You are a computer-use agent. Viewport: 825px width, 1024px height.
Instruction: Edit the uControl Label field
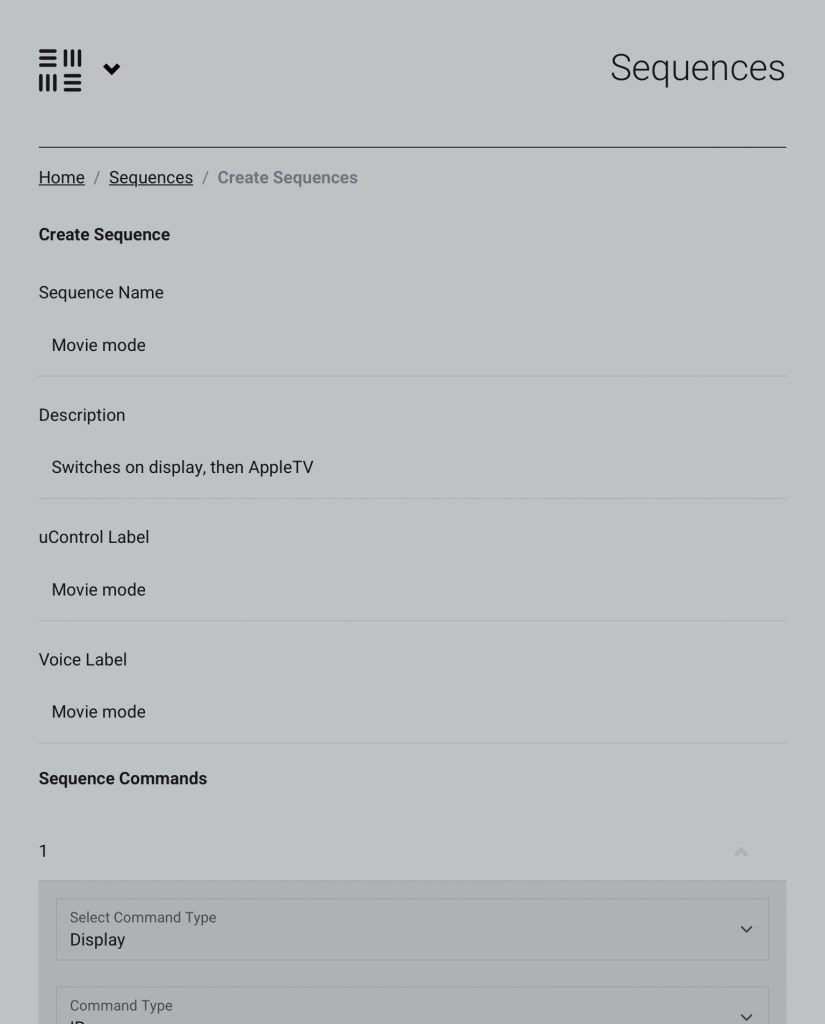pos(412,590)
